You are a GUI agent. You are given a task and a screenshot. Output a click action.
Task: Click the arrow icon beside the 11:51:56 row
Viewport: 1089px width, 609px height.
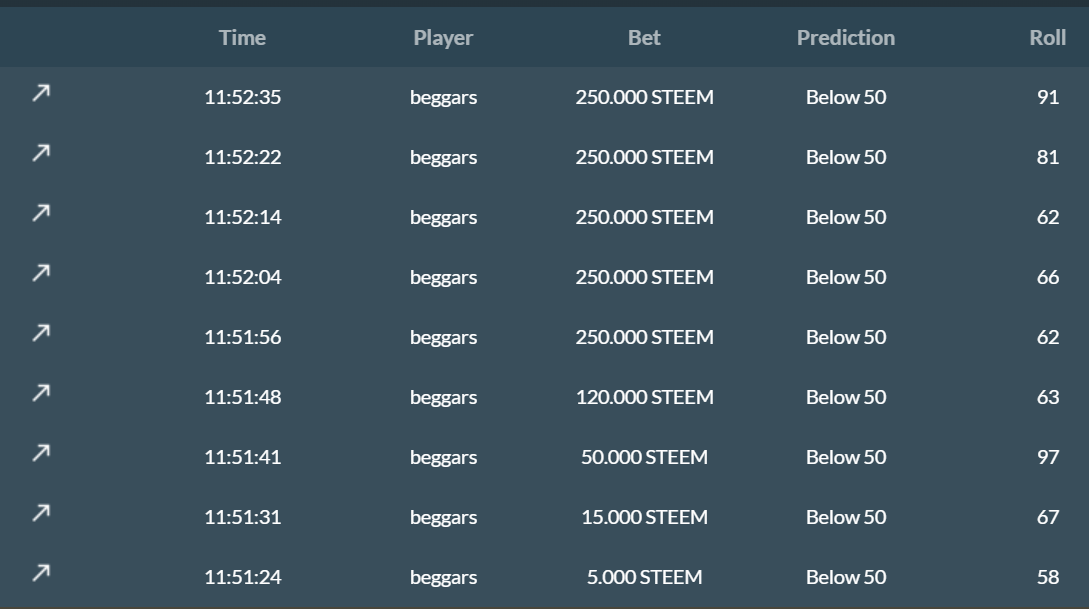pyautogui.click(x=40, y=333)
